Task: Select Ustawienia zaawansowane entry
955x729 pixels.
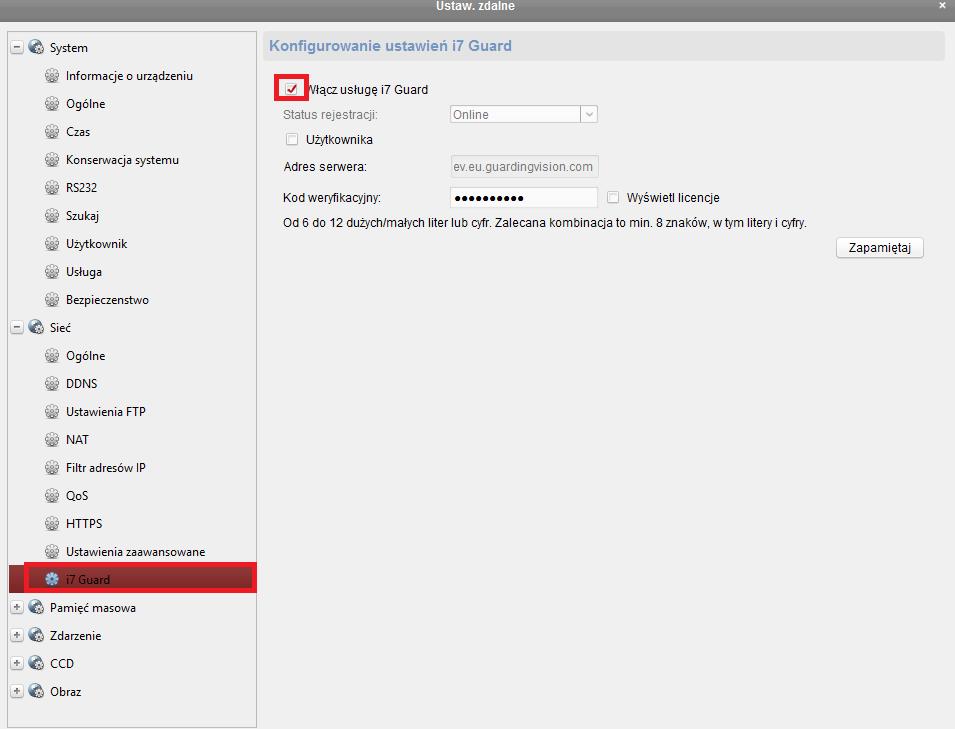Action: point(136,552)
